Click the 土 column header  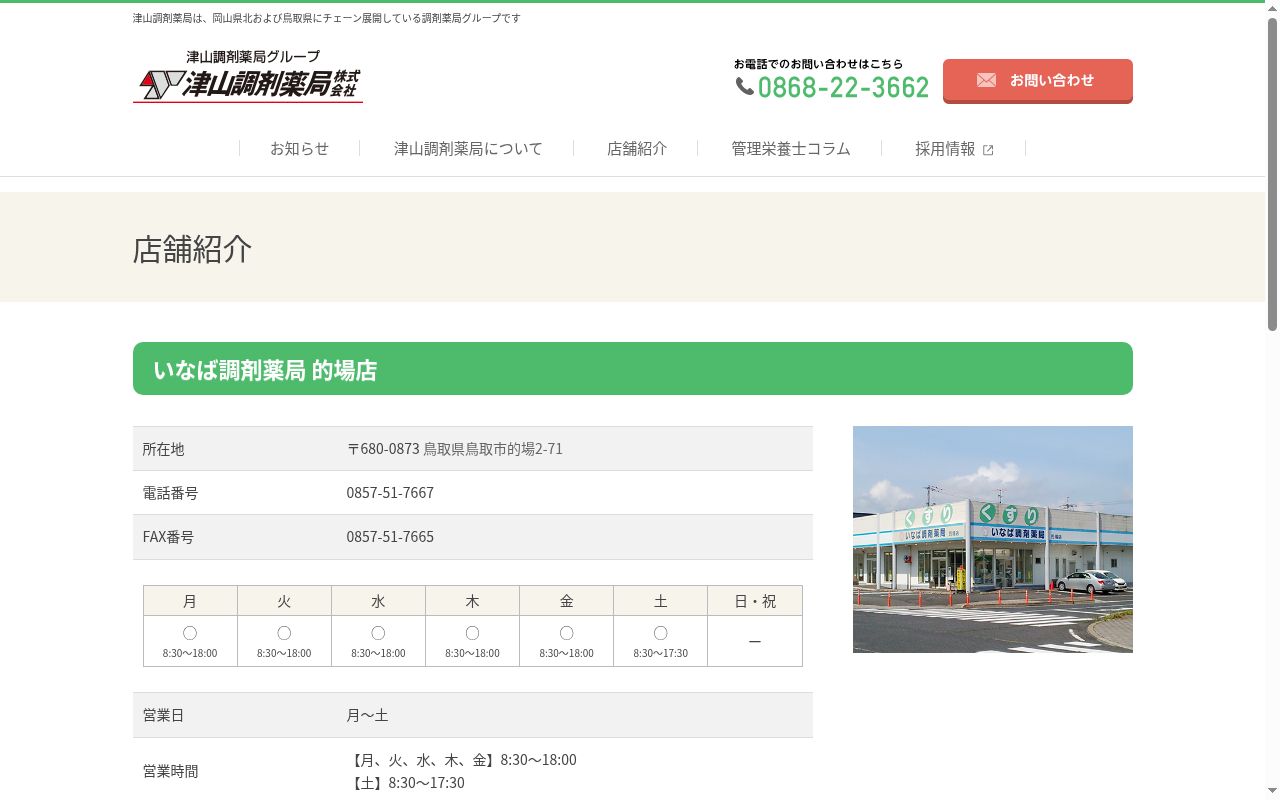click(x=660, y=601)
